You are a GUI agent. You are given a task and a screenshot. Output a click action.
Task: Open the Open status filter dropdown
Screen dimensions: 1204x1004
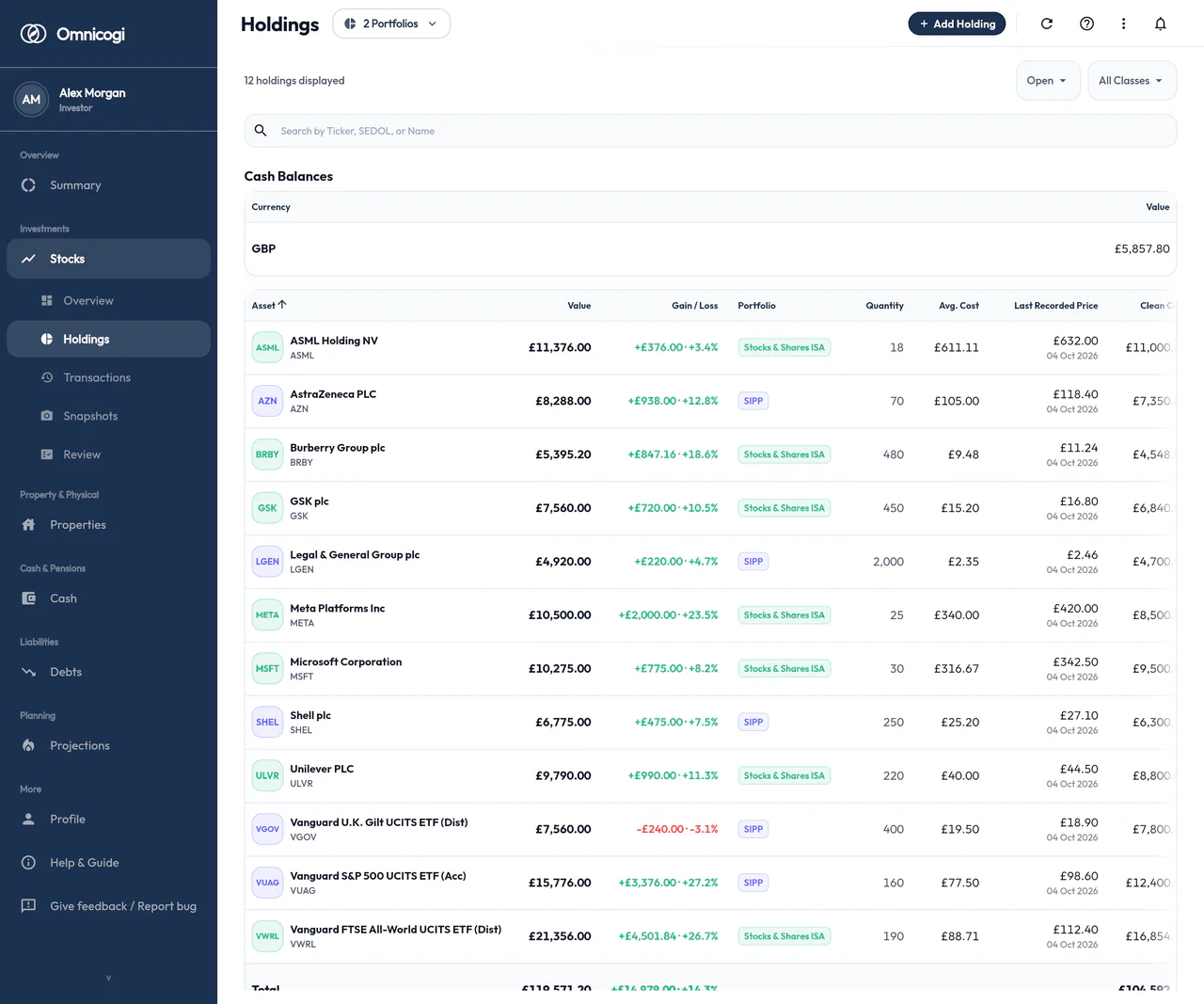pyautogui.click(x=1048, y=81)
